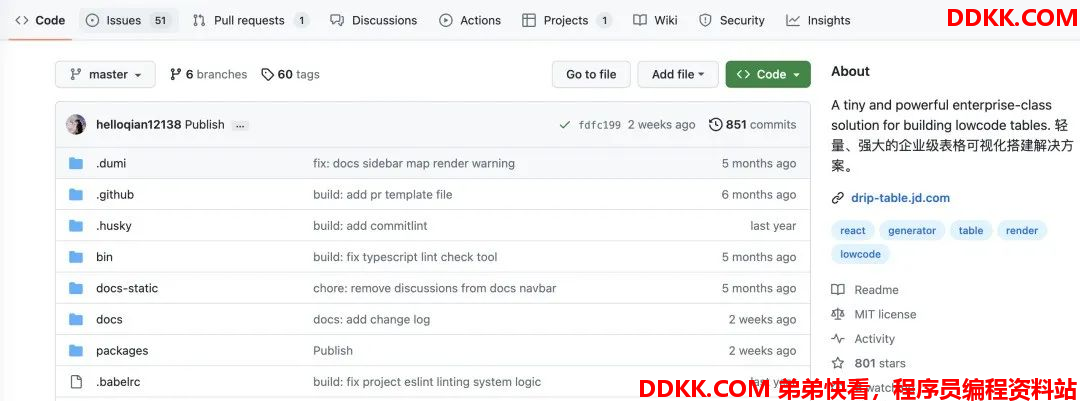Screen dimensions: 1080x401
Task: Click the .babelrc file icon
Action: [76, 382]
